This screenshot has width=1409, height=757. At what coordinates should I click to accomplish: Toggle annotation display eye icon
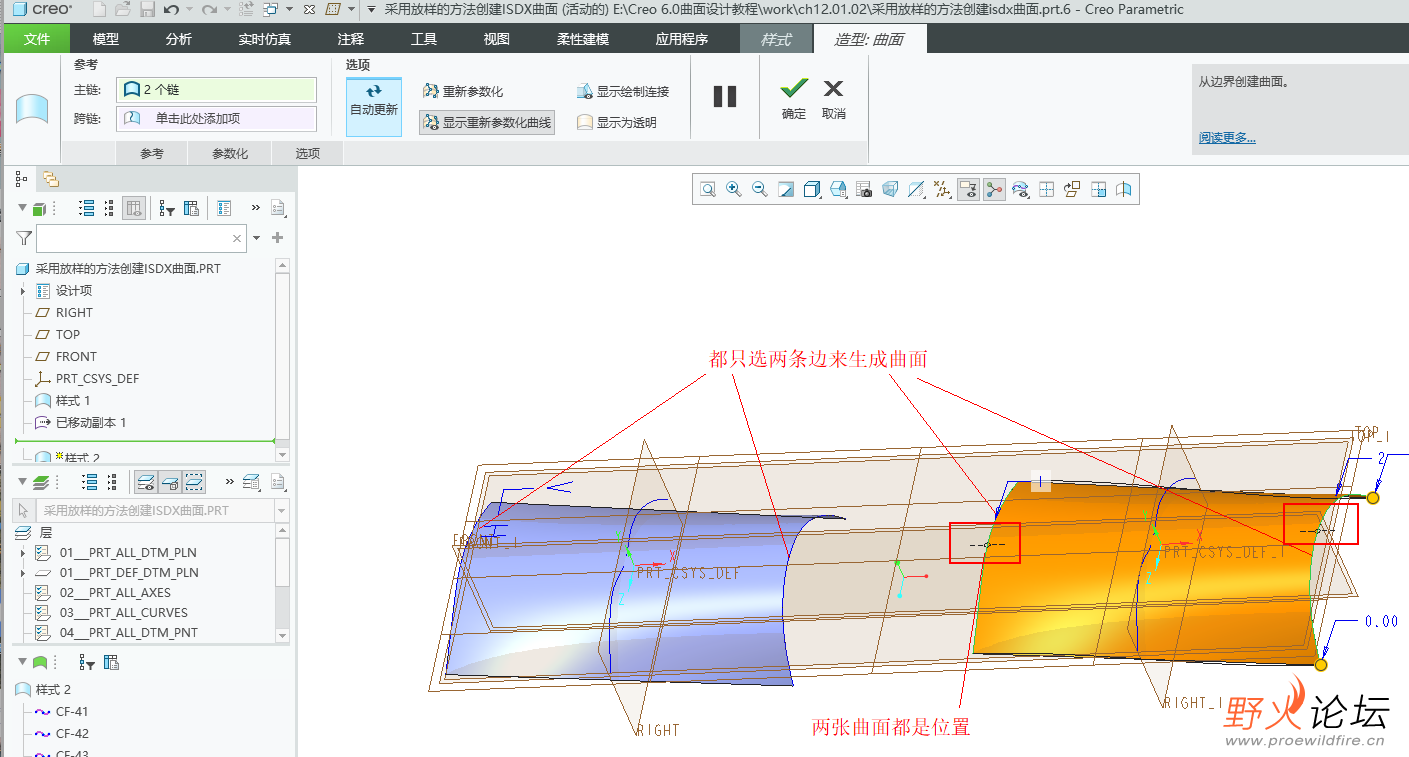pos(968,189)
